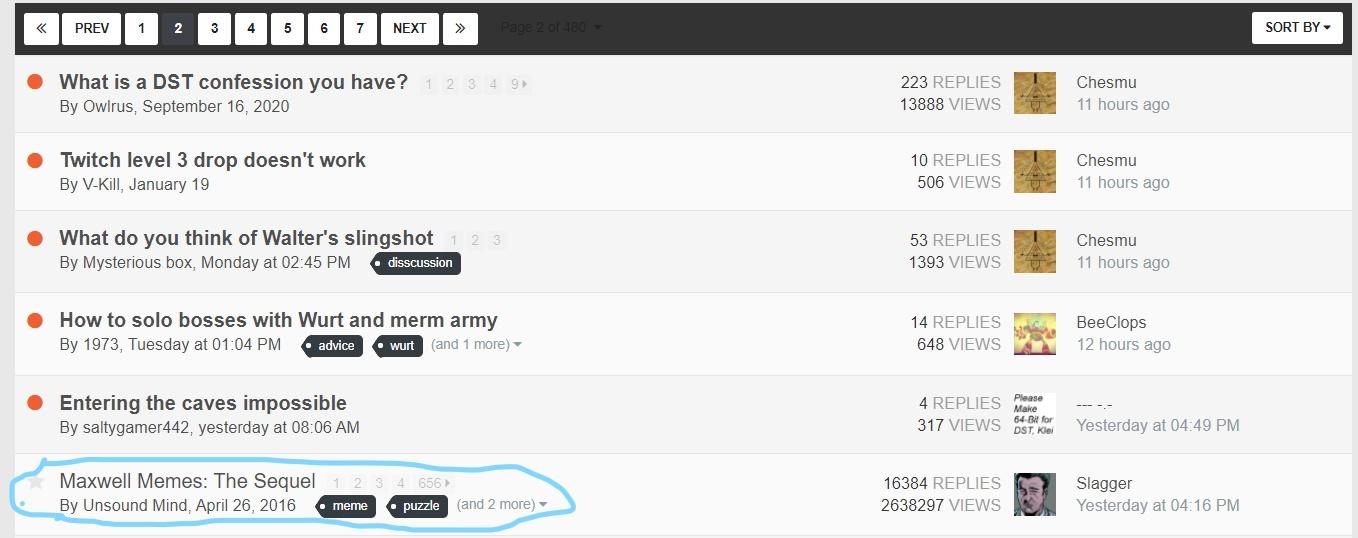Image resolution: width=1358 pixels, height=538 pixels.
Task: Expand '(and 1 more)' tags on Wurt topic
Action: (476, 344)
